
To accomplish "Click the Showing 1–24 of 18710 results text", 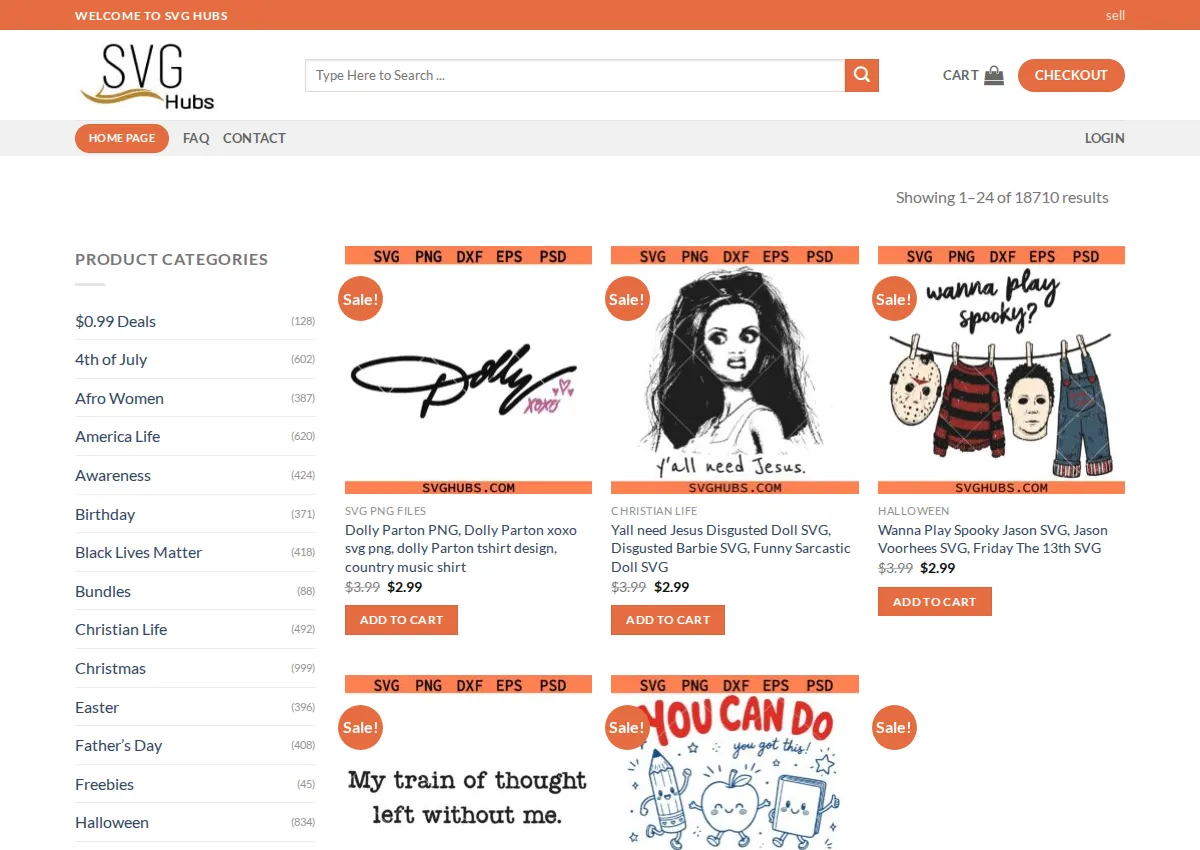I will coord(1002,197).
